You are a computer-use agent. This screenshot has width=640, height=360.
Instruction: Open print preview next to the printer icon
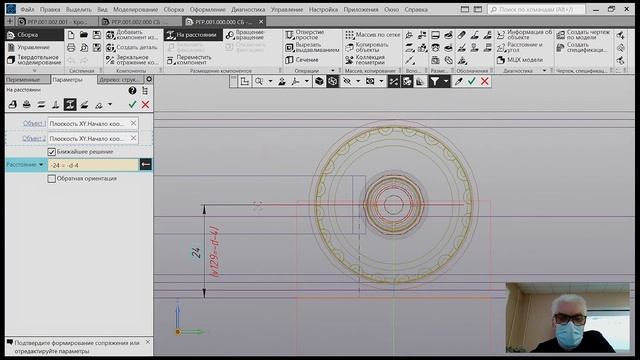tap(84, 48)
